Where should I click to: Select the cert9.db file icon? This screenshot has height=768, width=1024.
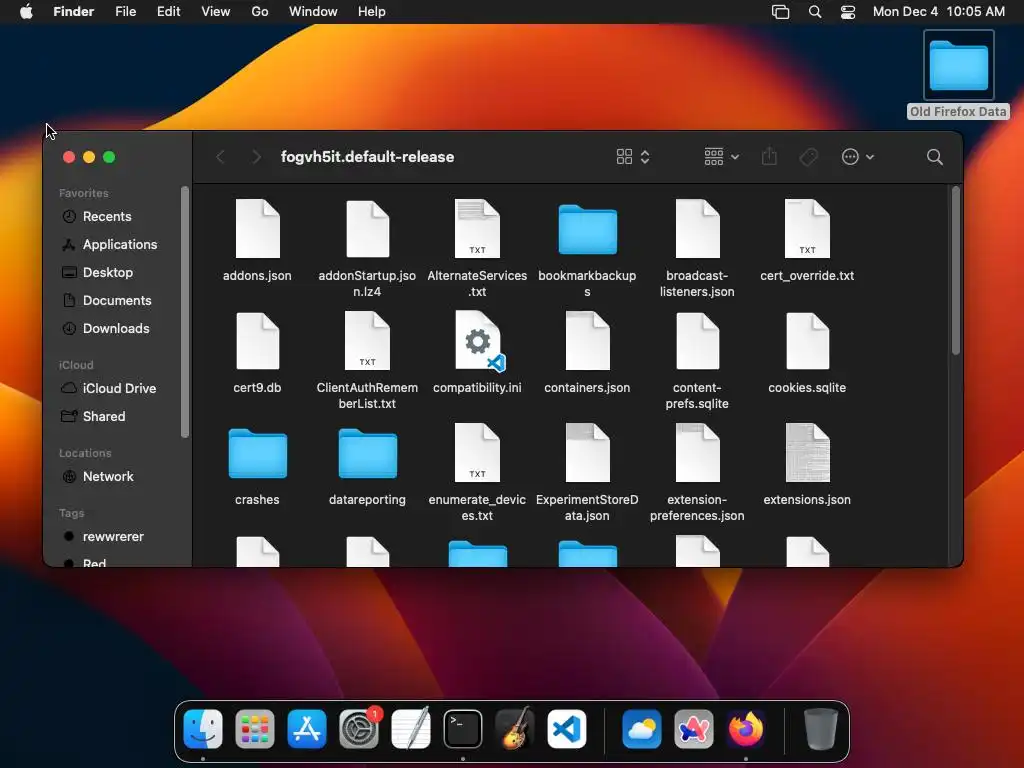click(257, 341)
